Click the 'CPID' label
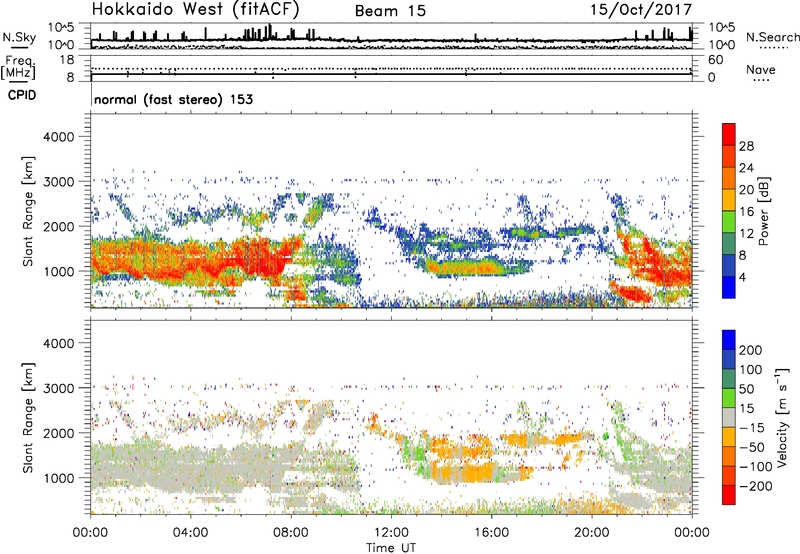The width and height of the screenshot is (800, 554). click(22, 95)
